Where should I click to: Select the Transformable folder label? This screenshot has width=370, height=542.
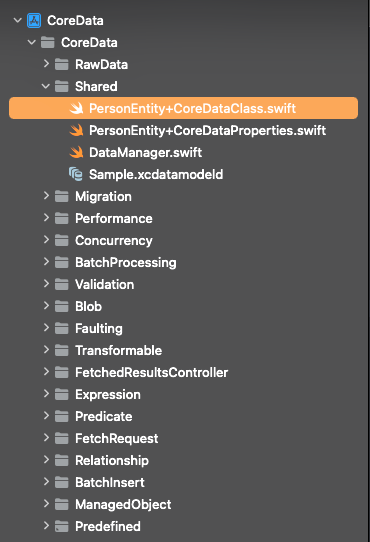point(119,351)
